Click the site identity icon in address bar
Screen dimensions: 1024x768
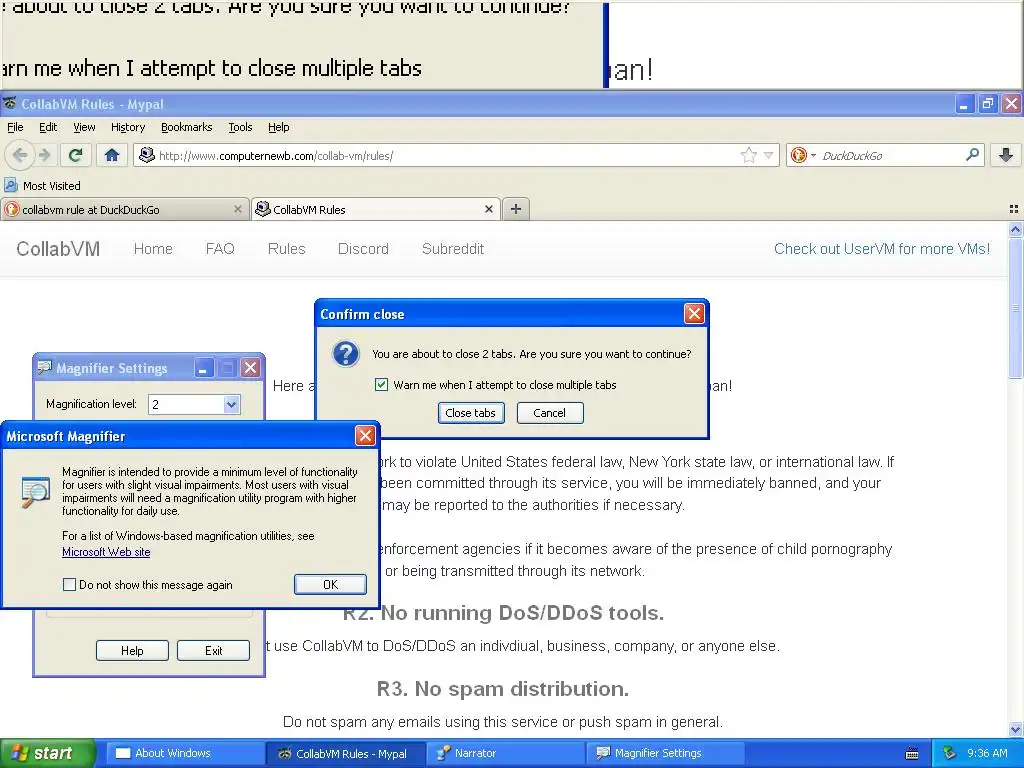147,155
